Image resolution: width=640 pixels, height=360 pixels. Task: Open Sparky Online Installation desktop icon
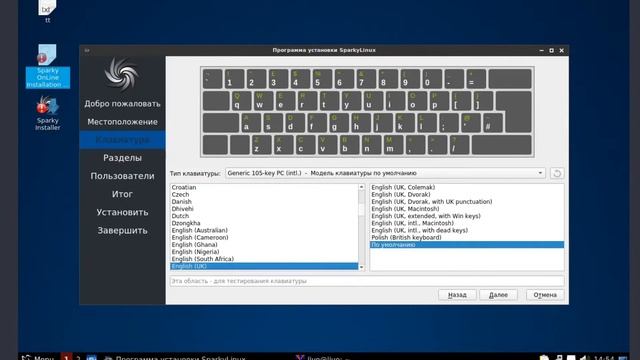tap(47, 66)
